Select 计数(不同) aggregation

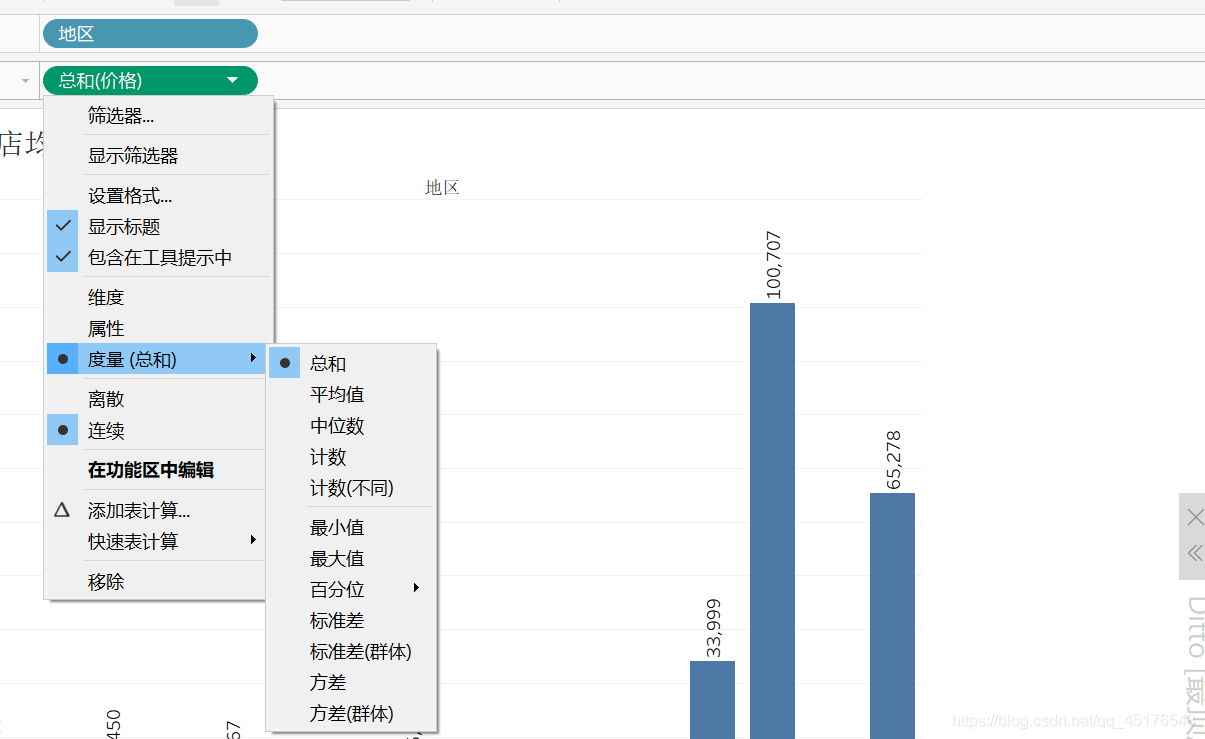(x=351, y=488)
